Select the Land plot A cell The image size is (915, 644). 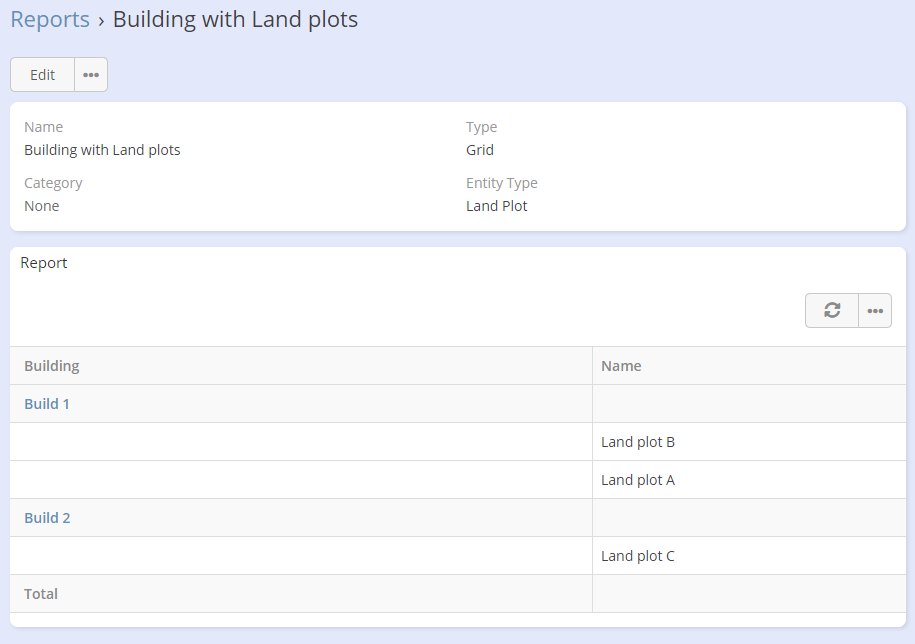[638, 480]
